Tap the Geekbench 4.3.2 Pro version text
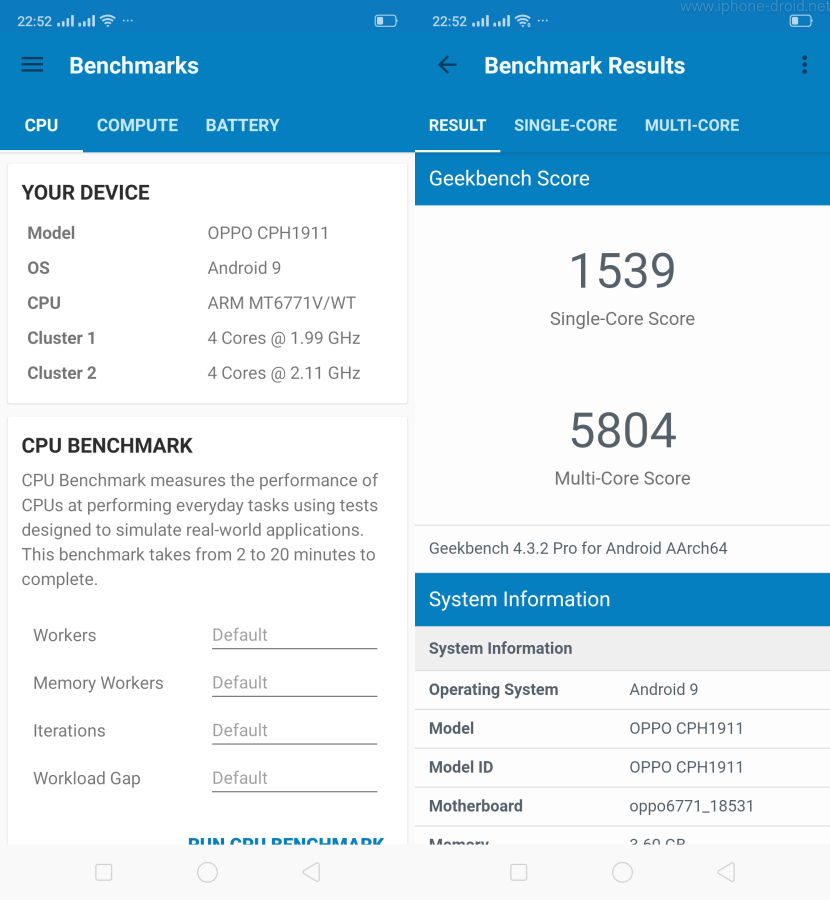 (578, 548)
